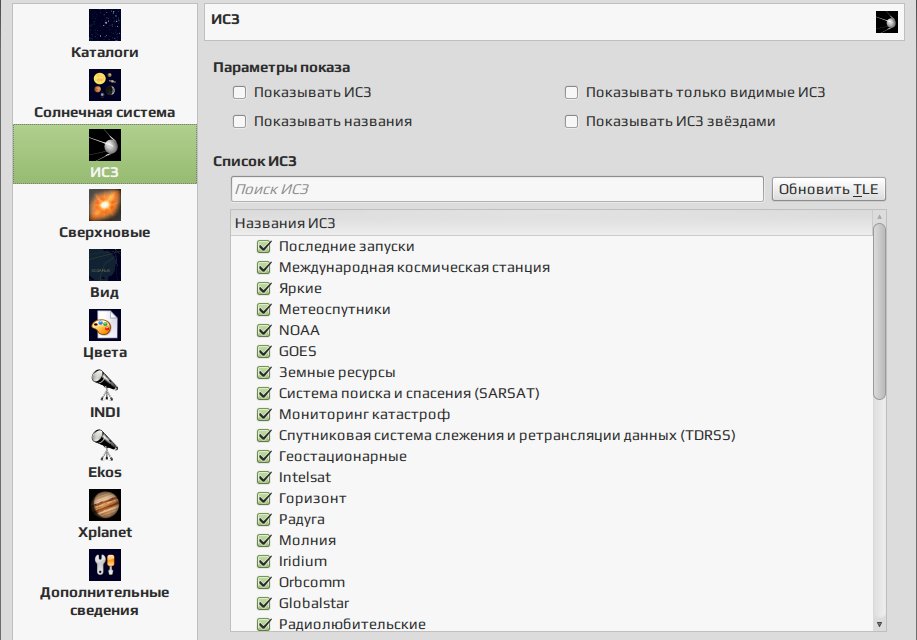Click the scroll down arrow of satellite list
917x640 pixels.
point(879,624)
